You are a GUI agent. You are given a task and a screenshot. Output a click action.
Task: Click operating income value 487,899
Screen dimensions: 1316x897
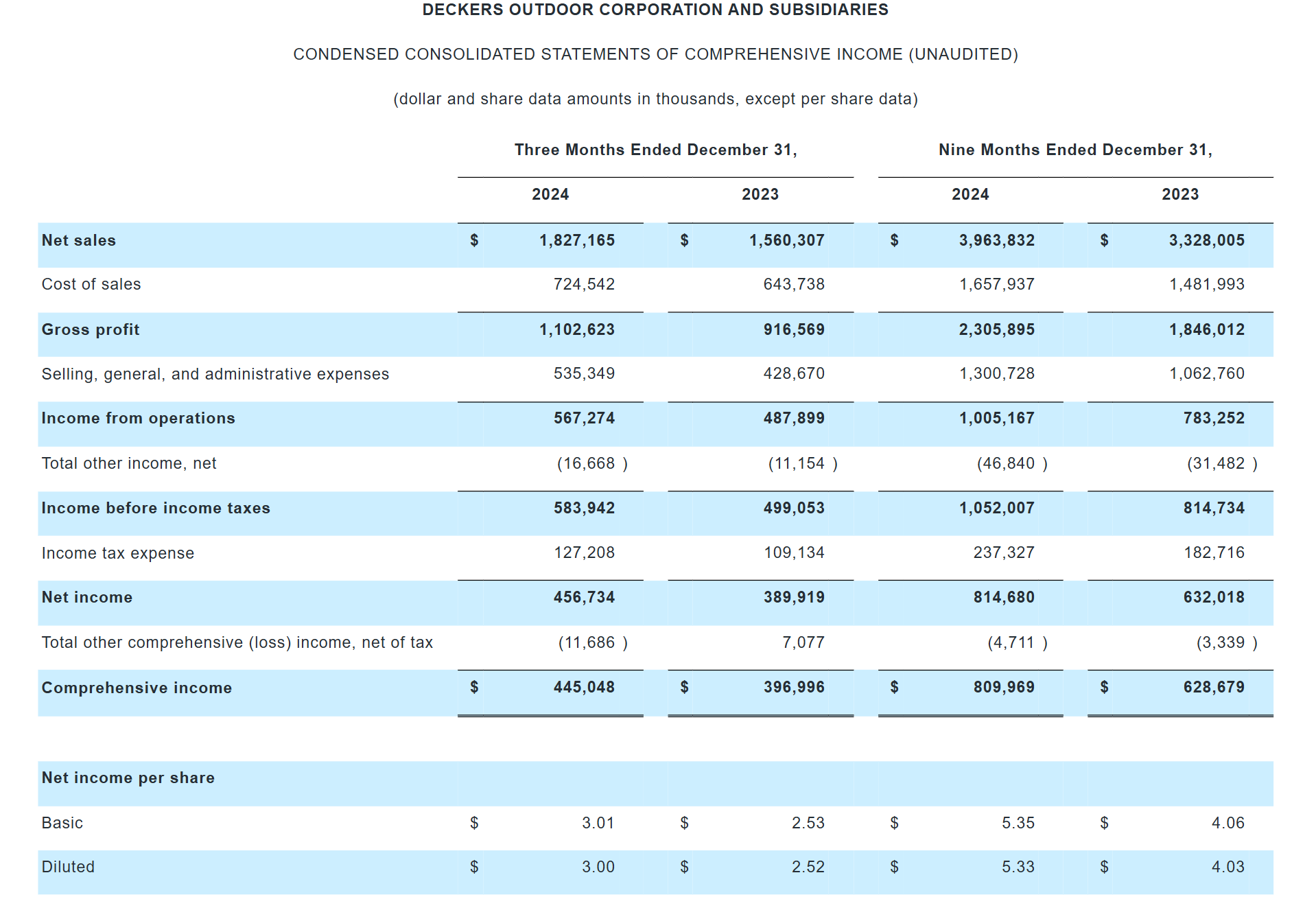(x=795, y=418)
